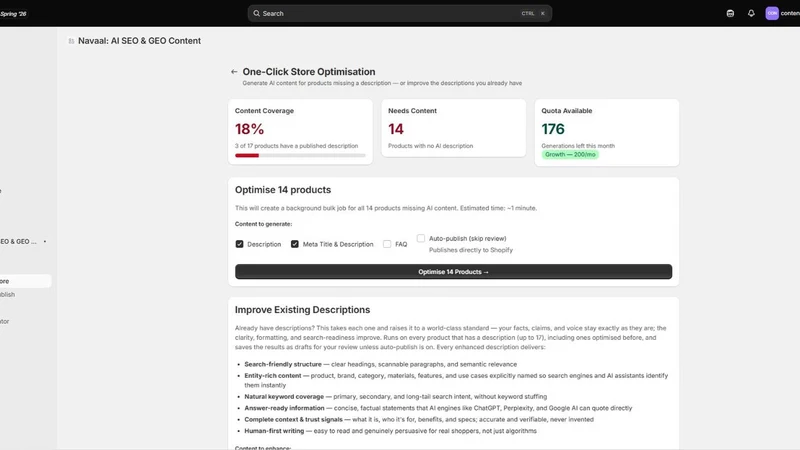Image resolution: width=800 pixels, height=450 pixels.
Task: Click the Quota Available value 176
Action: [553, 129]
